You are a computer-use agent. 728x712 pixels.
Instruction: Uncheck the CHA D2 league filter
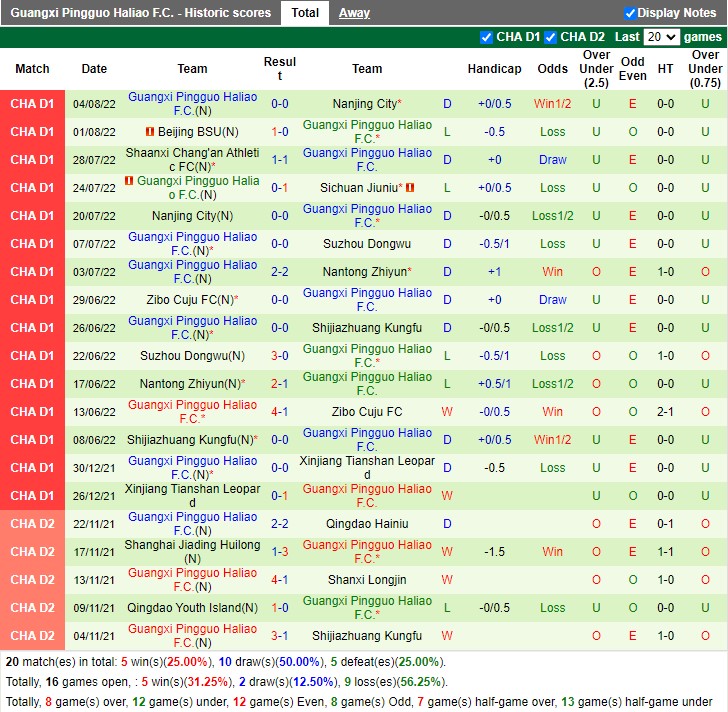point(551,37)
